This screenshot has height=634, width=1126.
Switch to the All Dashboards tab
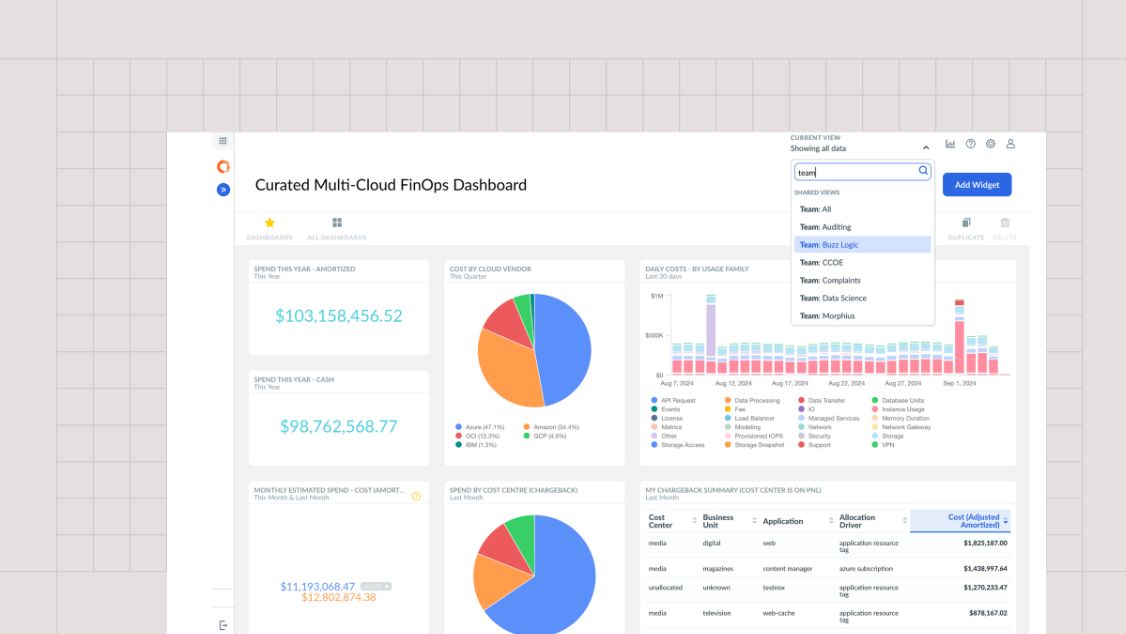click(x=337, y=228)
